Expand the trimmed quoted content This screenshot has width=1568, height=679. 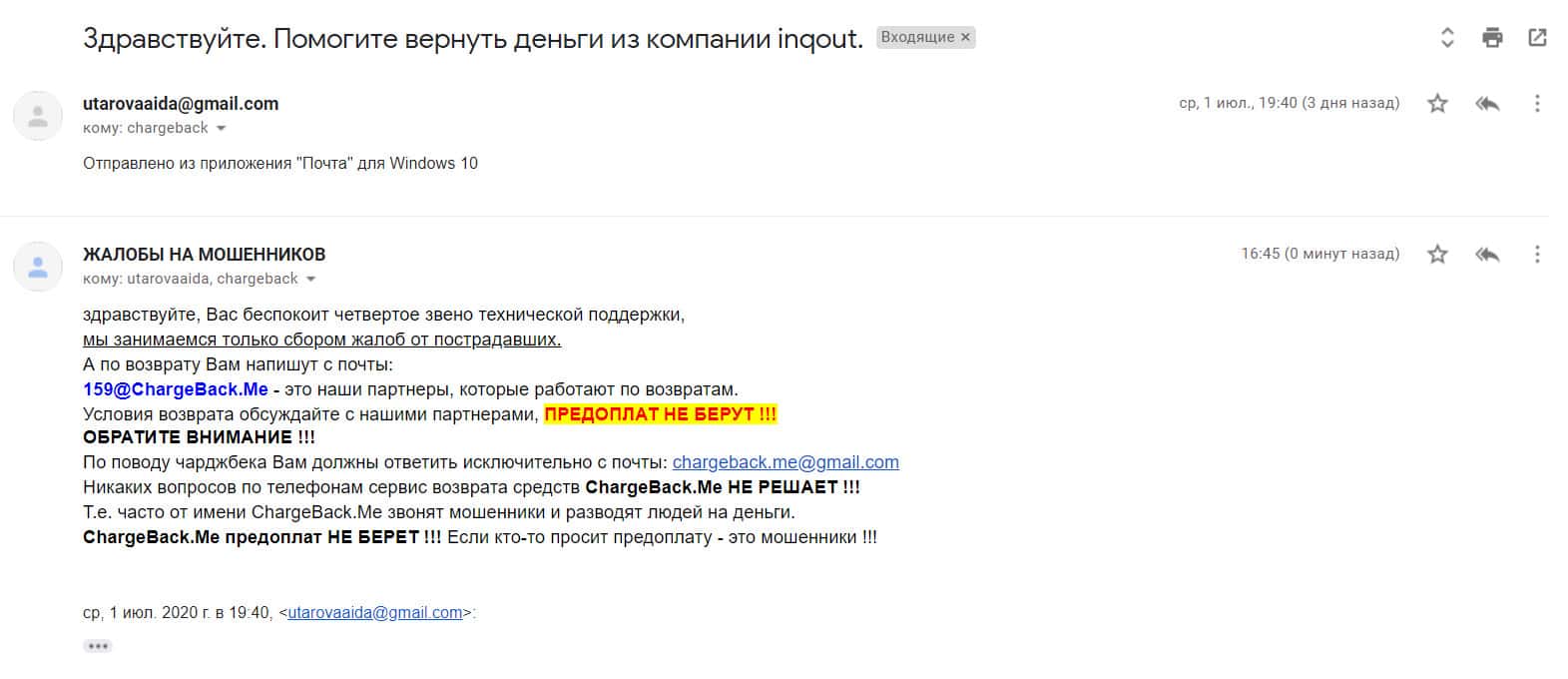click(98, 646)
